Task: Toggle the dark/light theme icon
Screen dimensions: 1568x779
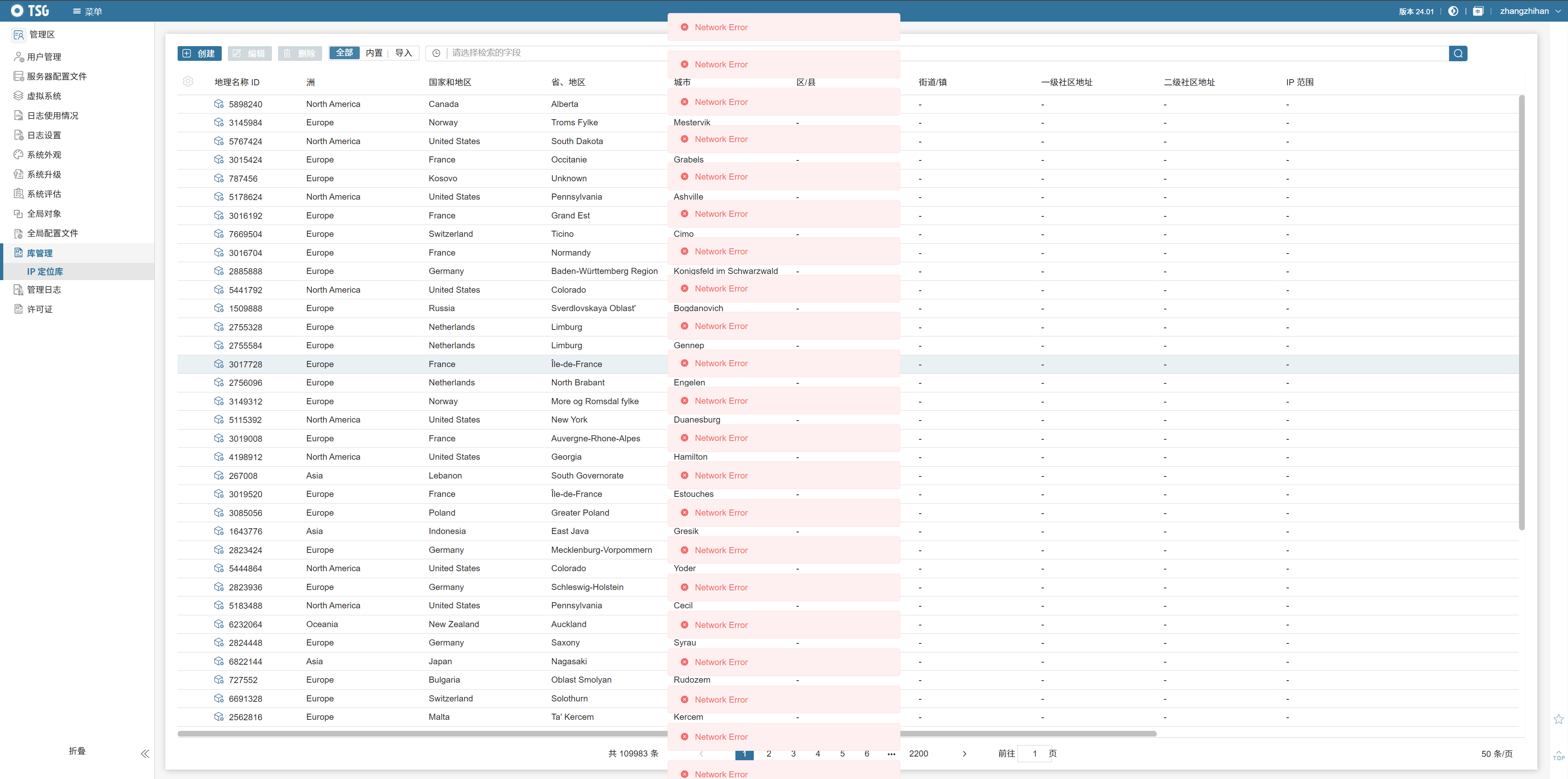Action: point(1453,11)
